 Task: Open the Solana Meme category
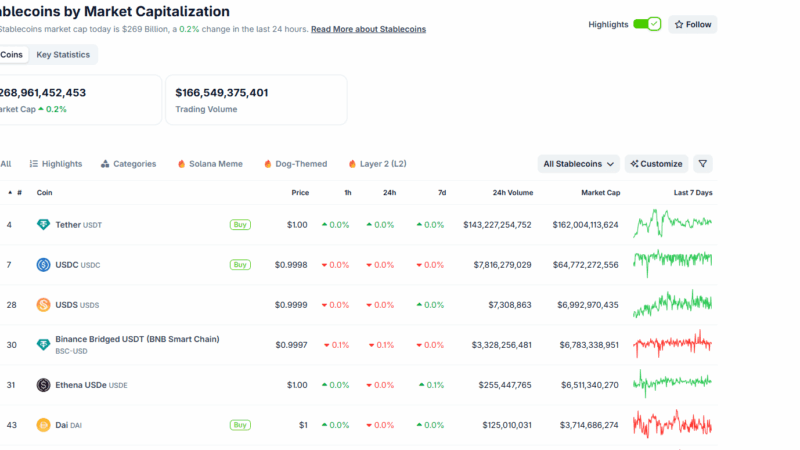tap(210, 164)
